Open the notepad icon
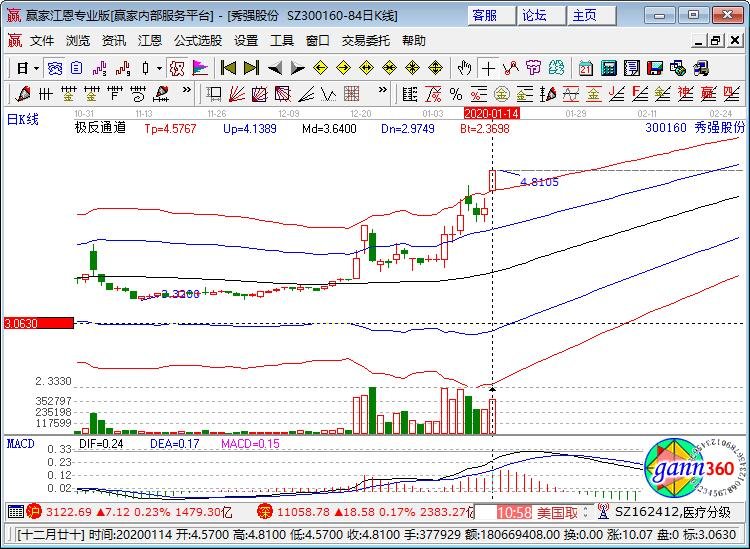 pos(632,68)
